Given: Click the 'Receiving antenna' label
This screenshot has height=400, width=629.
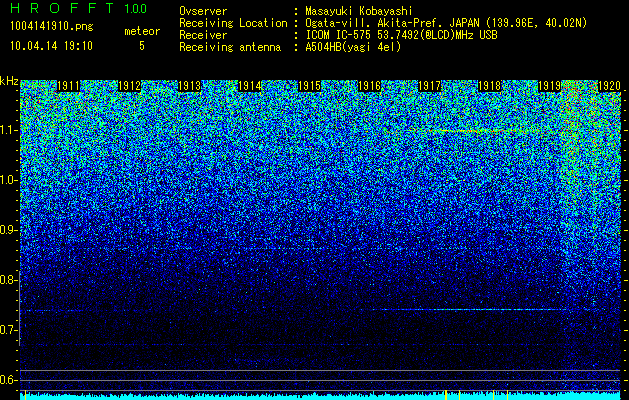Looking at the screenshot, I should click(x=230, y=47).
